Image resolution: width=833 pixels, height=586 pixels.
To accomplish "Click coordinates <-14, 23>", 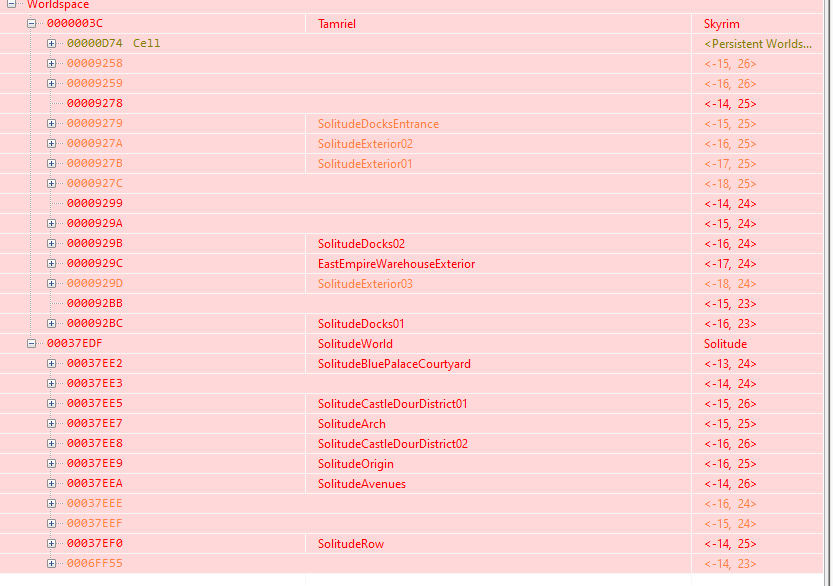I will click(730, 564).
